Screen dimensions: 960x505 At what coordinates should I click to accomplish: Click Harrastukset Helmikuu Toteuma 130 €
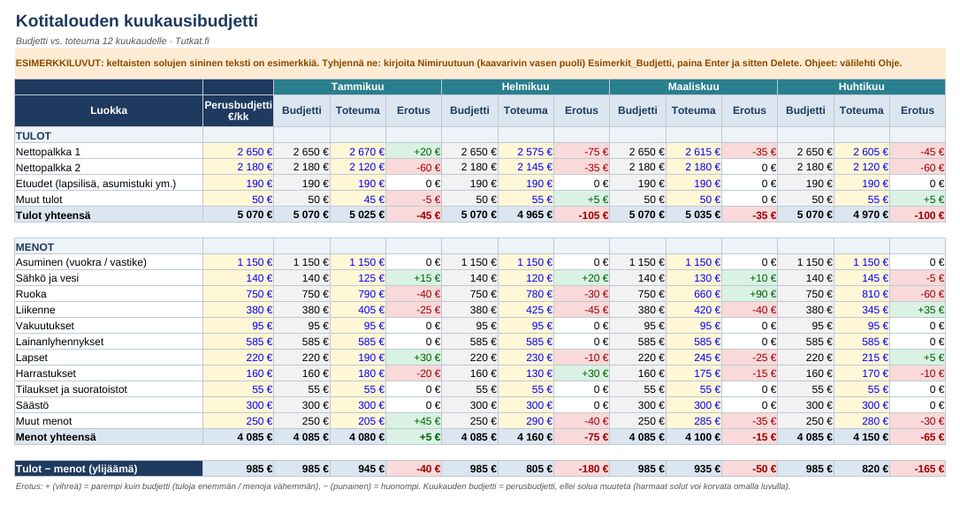click(526, 373)
